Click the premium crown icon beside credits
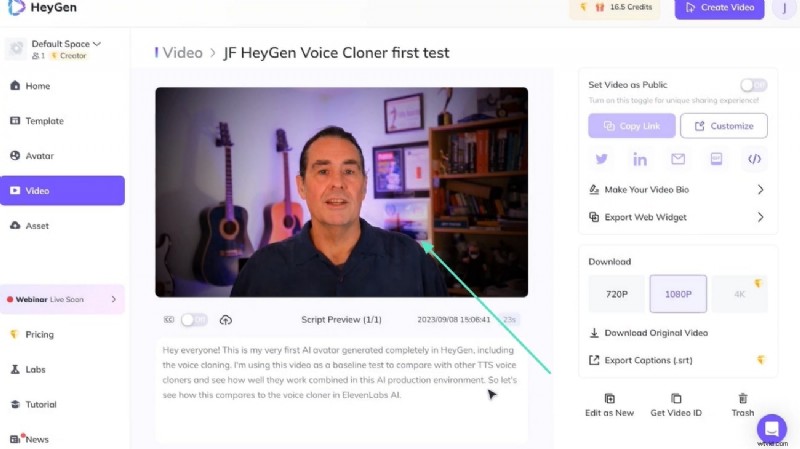The image size is (800, 449). (583, 7)
